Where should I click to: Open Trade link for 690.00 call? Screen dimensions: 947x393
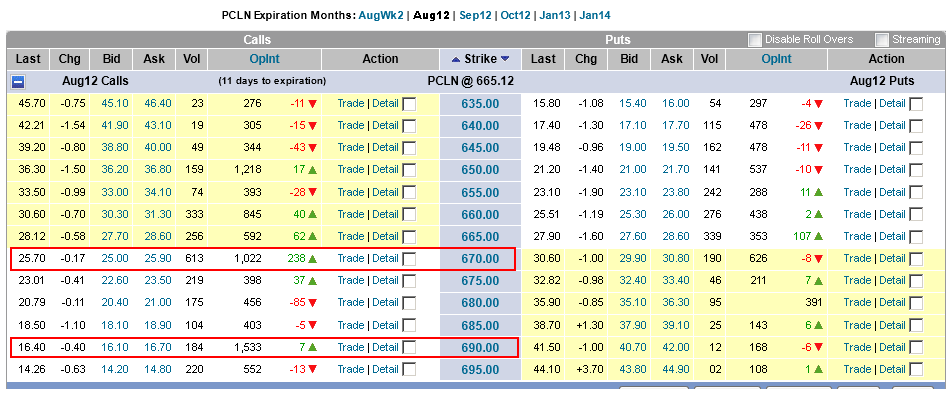pyautogui.click(x=351, y=347)
